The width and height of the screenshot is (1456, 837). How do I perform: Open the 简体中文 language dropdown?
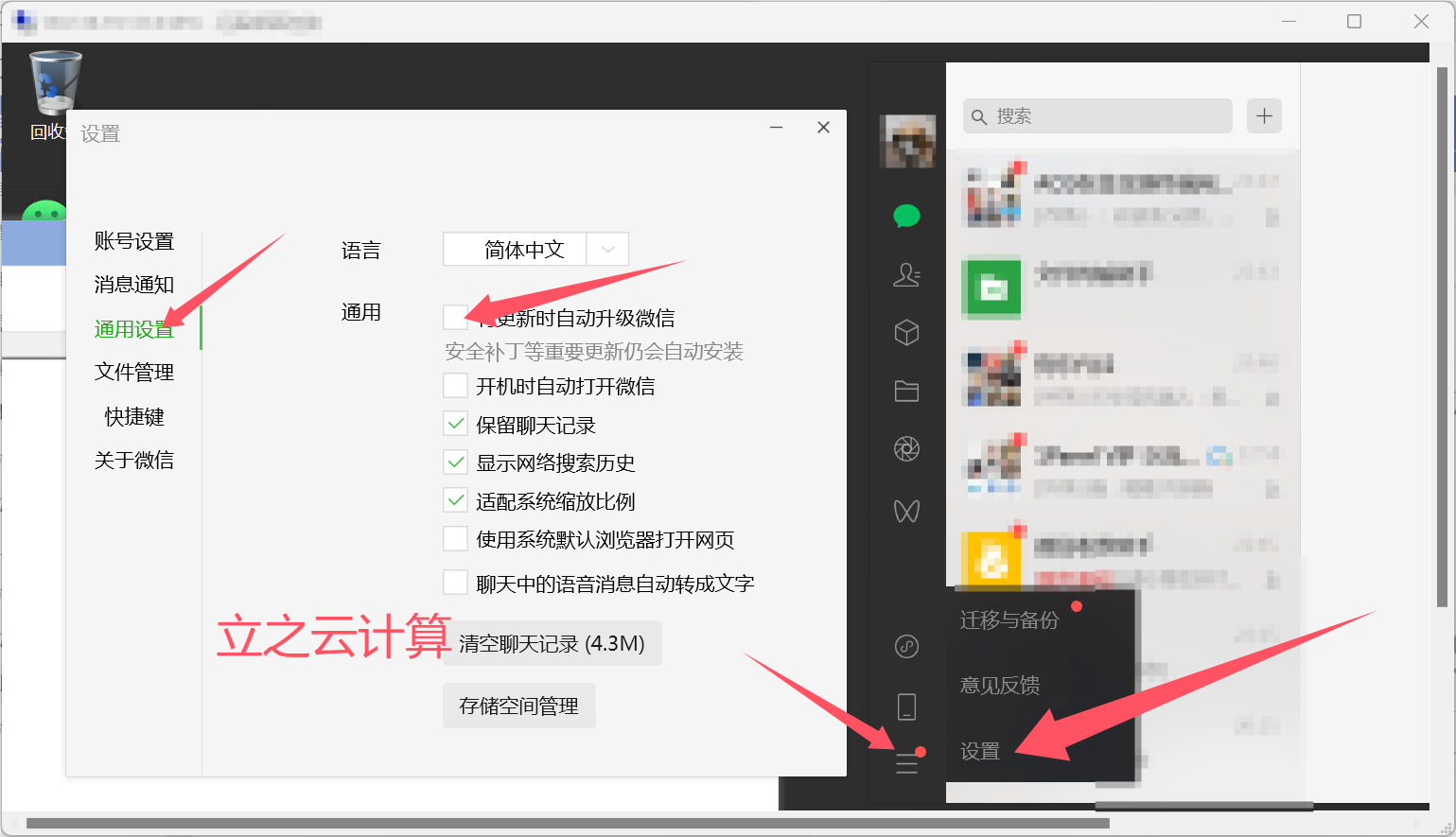point(535,250)
